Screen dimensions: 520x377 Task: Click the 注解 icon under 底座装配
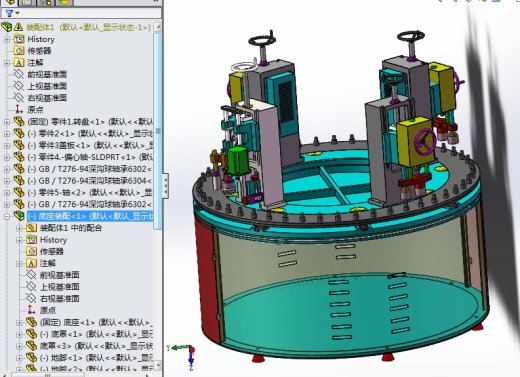(x=31, y=263)
